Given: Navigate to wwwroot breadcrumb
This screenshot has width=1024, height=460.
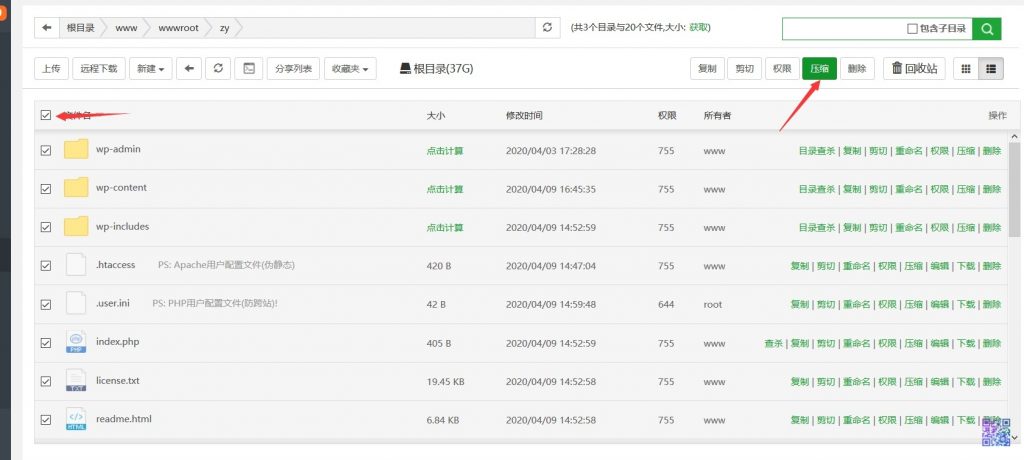Looking at the screenshot, I should 178,28.
